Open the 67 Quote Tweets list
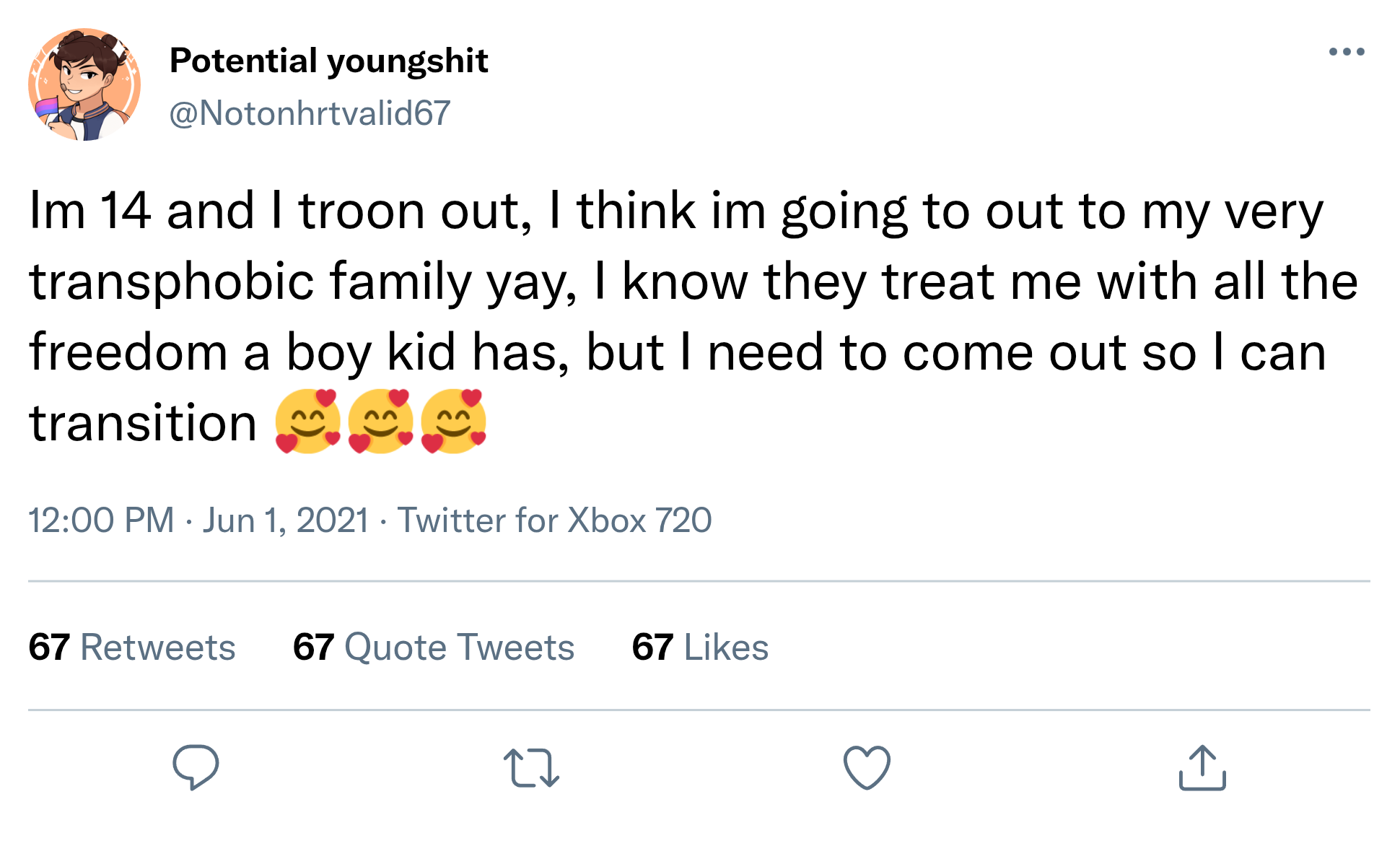1400x854 pixels. pyautogui.click(x=434, y=647)
